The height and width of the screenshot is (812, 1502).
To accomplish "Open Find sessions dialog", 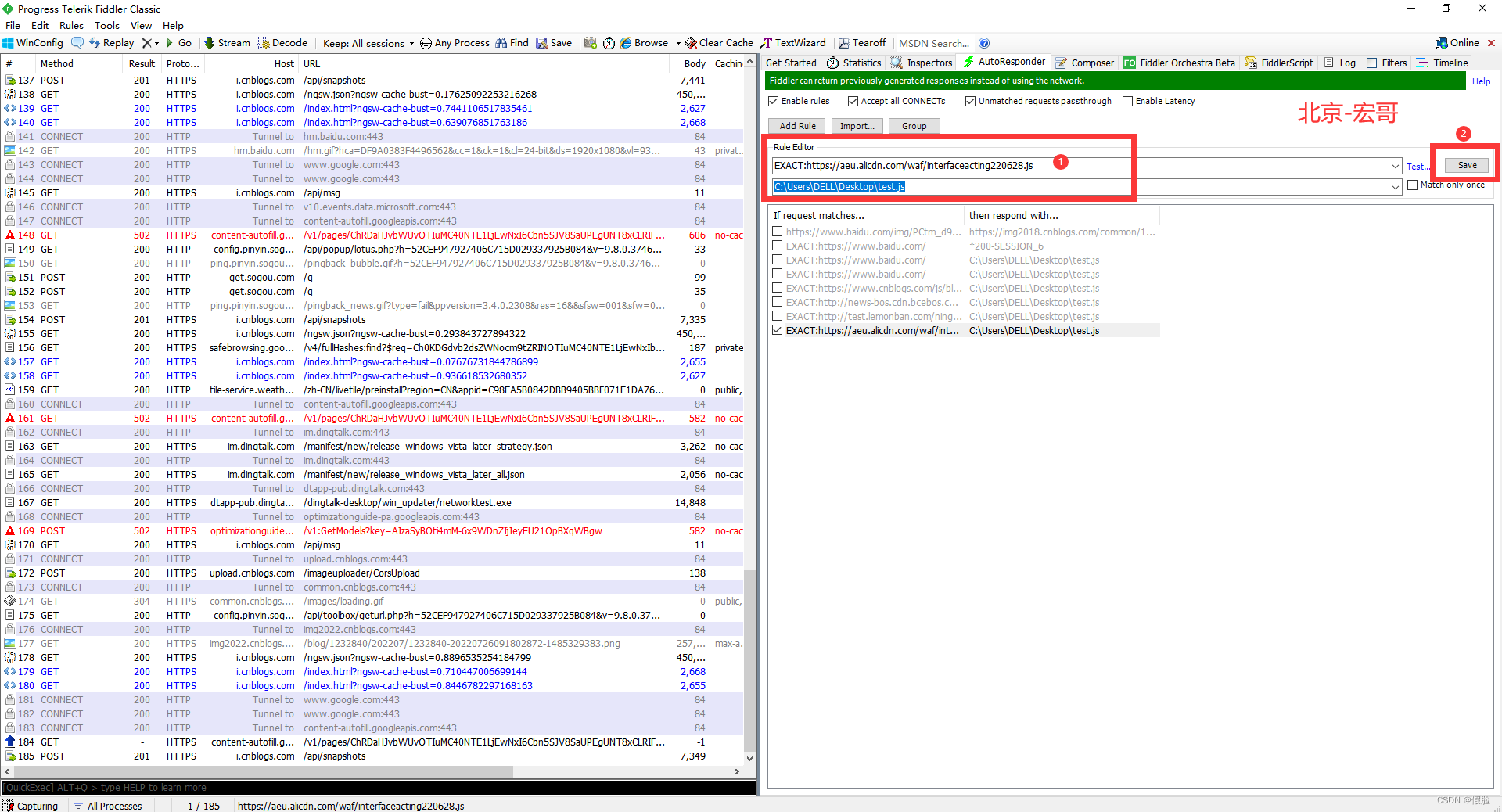I will coord(512,43).
